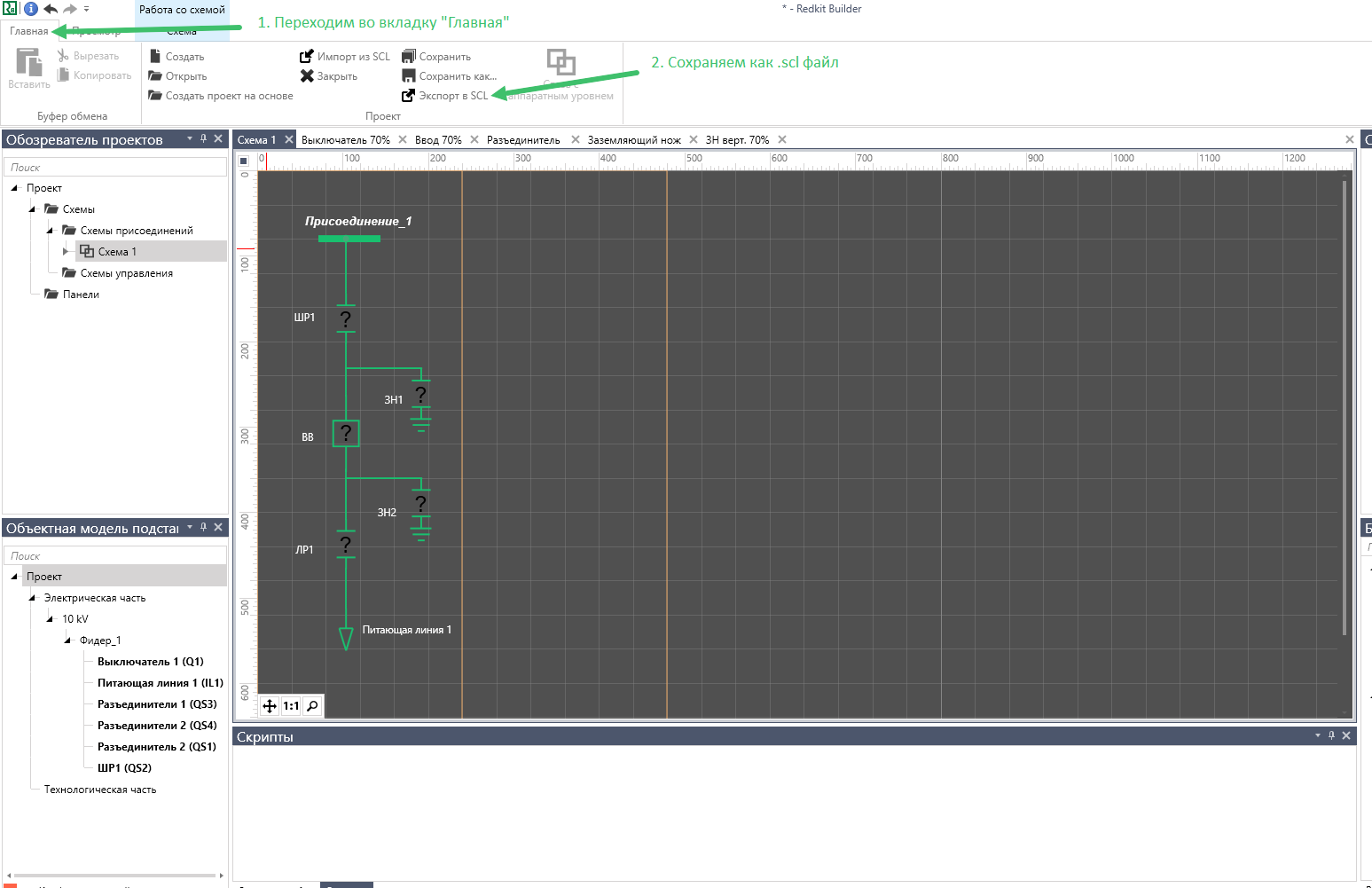Open the ЗН верт. 70% tab
This screenshot has height=888, width=1372.
click(737, 140)
